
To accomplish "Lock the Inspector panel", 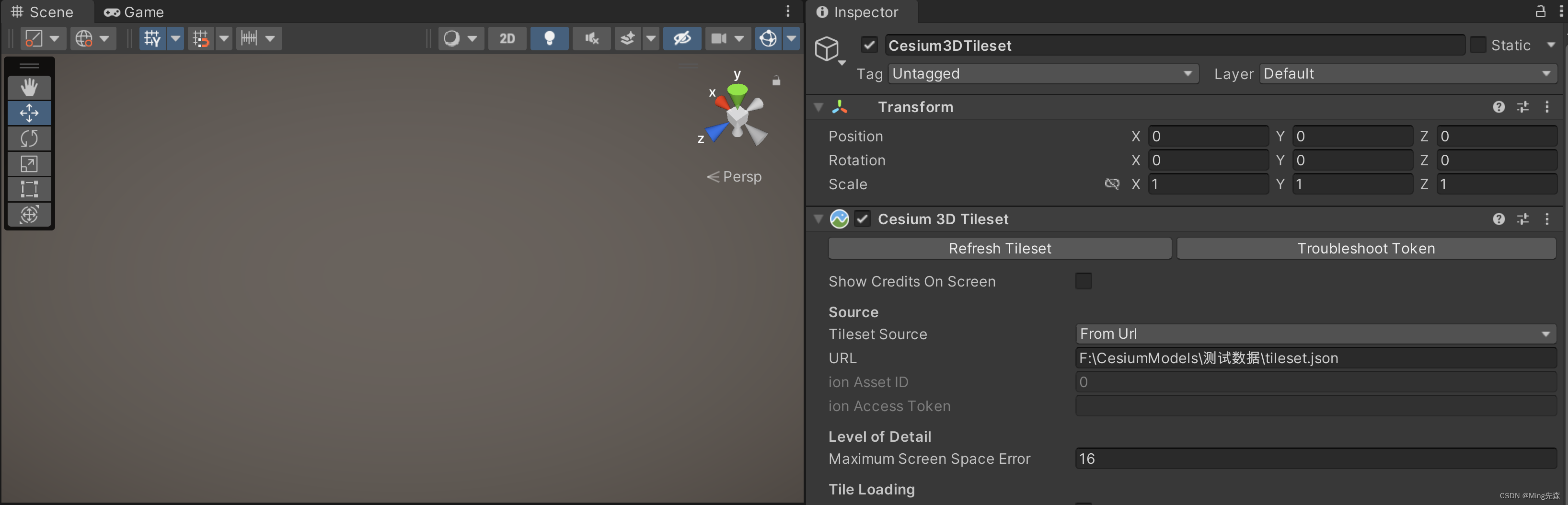I will pyautogui.click(x=1541, y=11).
